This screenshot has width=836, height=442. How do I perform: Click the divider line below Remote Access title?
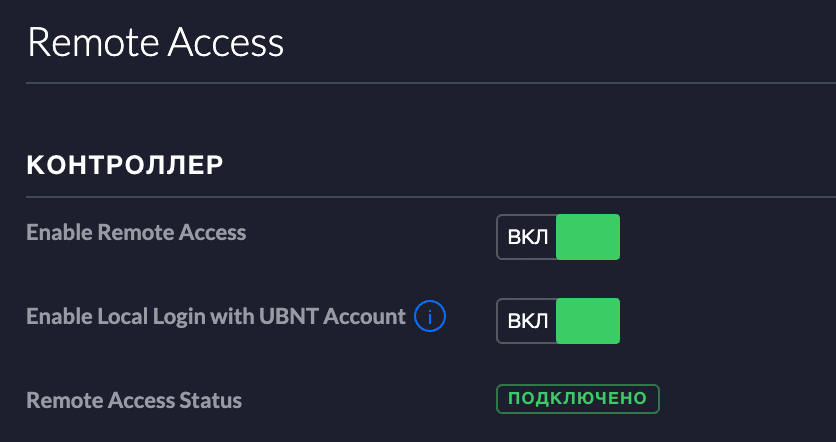431,83
